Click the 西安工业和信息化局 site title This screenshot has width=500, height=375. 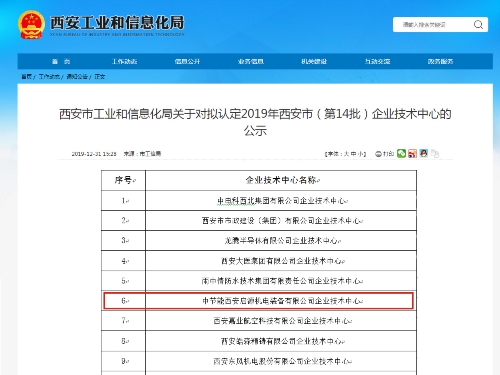(x=117, y=23)
